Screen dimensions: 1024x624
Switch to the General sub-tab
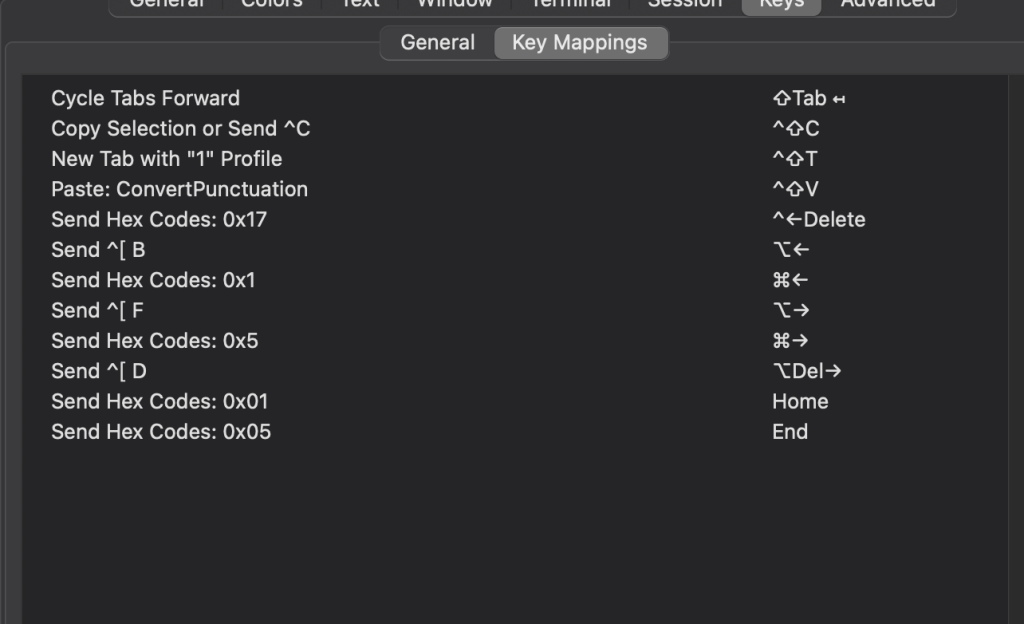tap(438, 42)
